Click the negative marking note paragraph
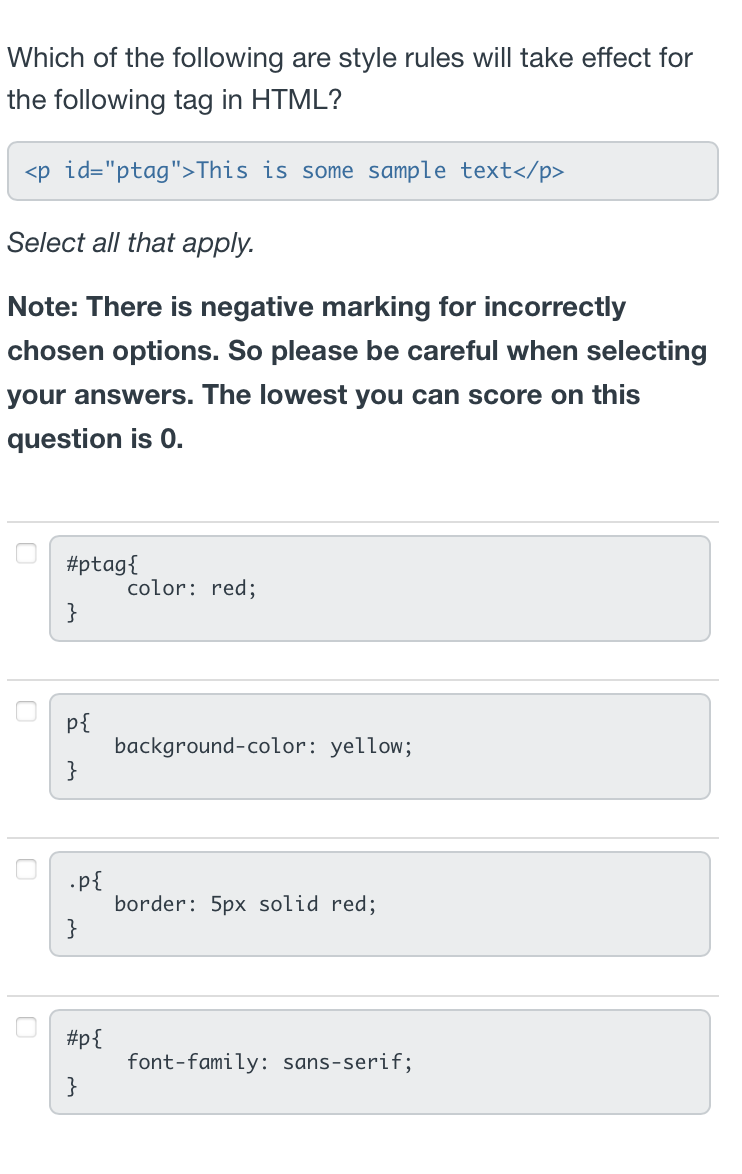 tap(356, 372)
